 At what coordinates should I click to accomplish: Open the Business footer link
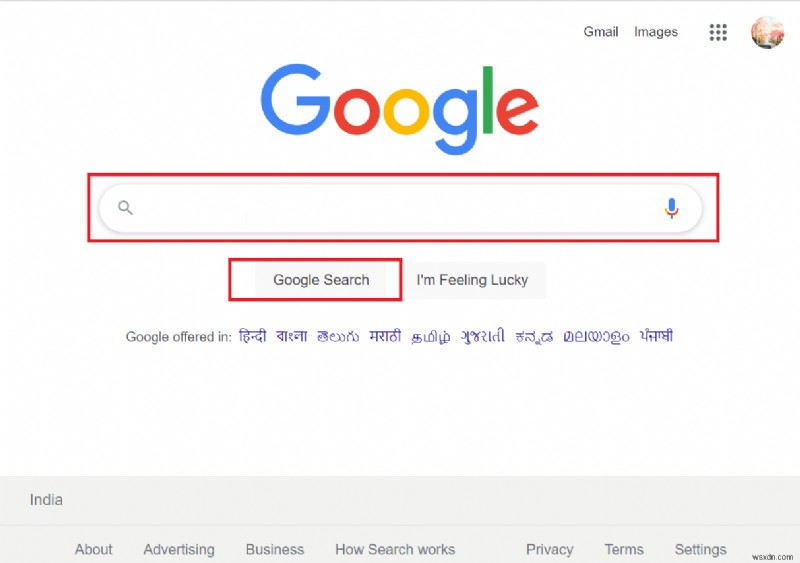point(275,549)
